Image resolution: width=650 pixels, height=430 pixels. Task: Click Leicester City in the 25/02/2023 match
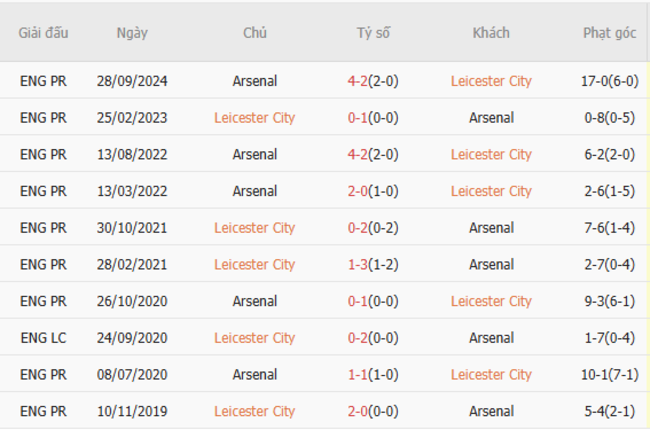pos(254,118)
